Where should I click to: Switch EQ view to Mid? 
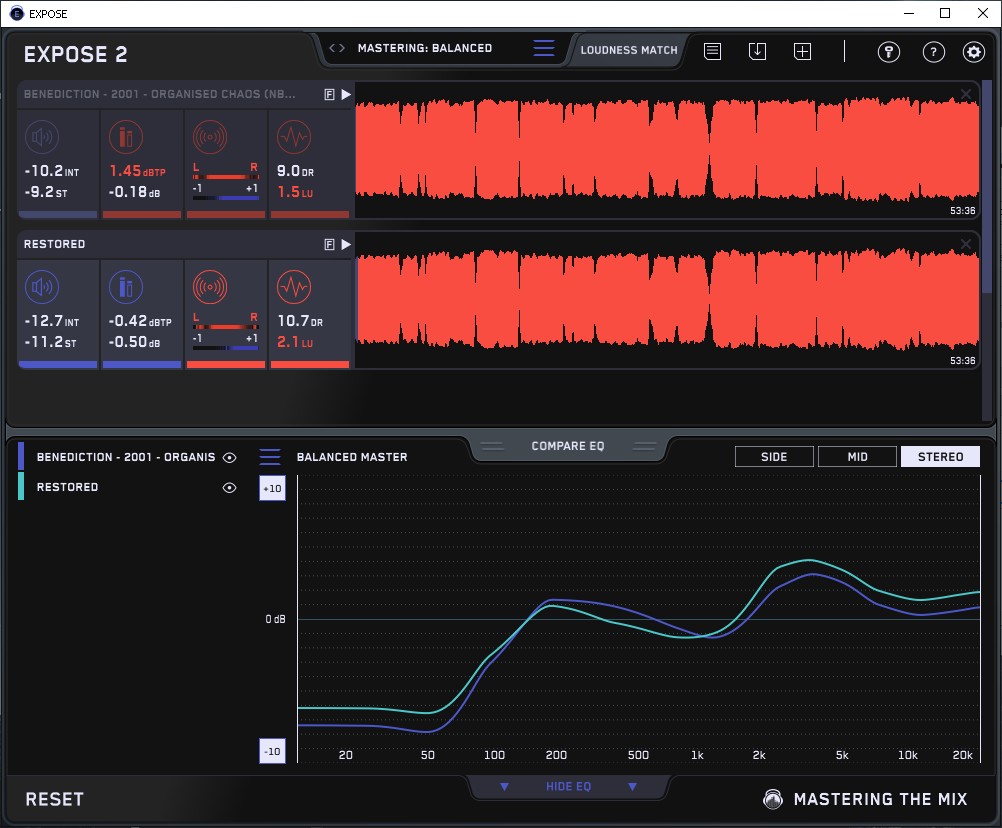pyautogui.click(x=857, y=457)
